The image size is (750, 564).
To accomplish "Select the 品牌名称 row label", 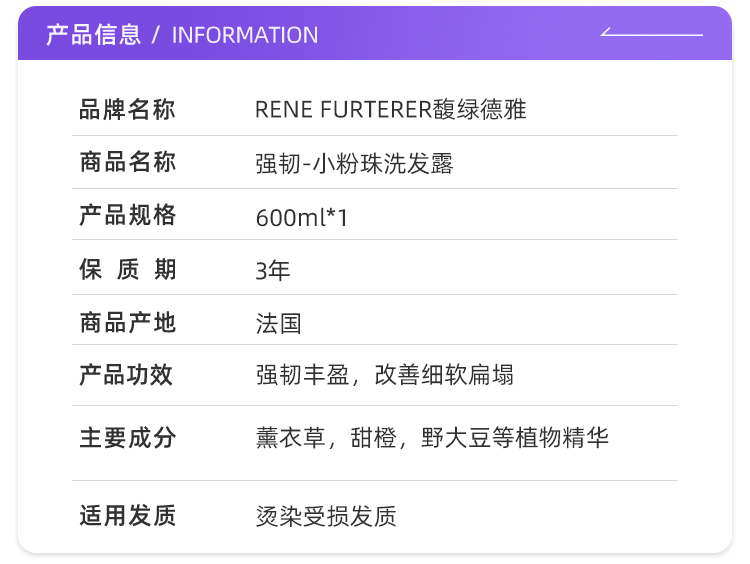I will [127, 110].
